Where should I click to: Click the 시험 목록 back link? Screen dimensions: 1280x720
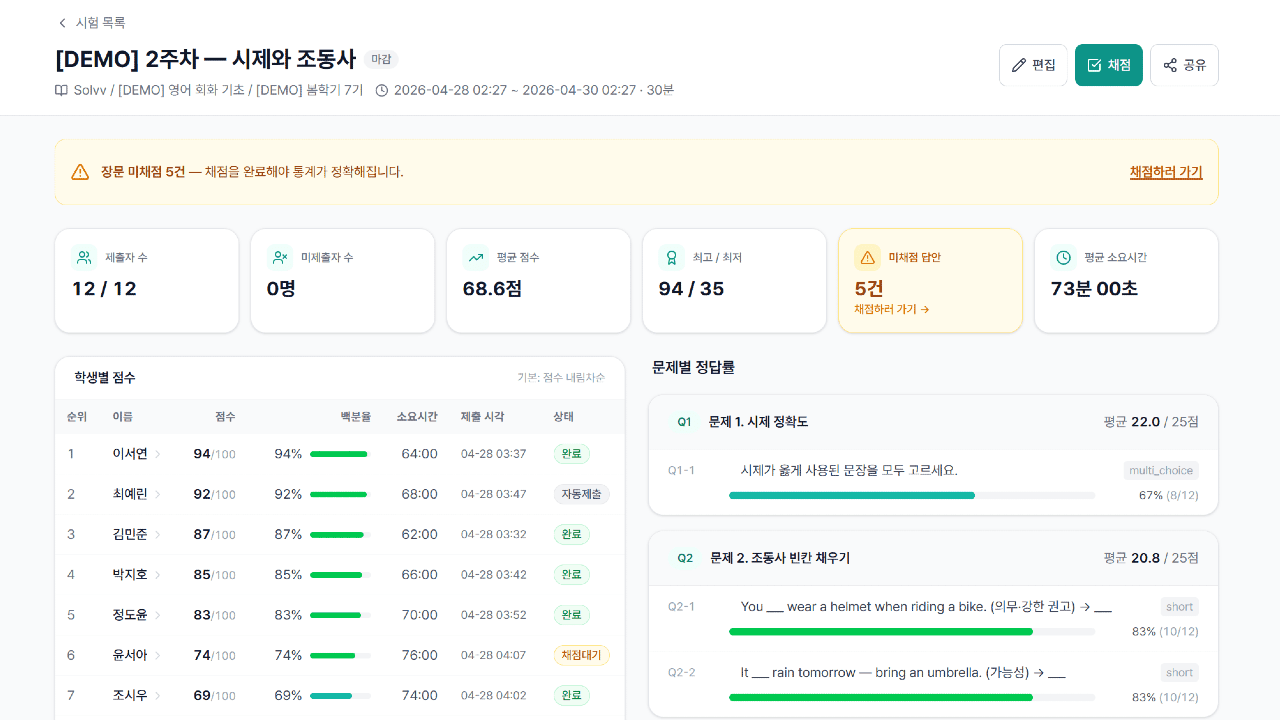(91, 23)
